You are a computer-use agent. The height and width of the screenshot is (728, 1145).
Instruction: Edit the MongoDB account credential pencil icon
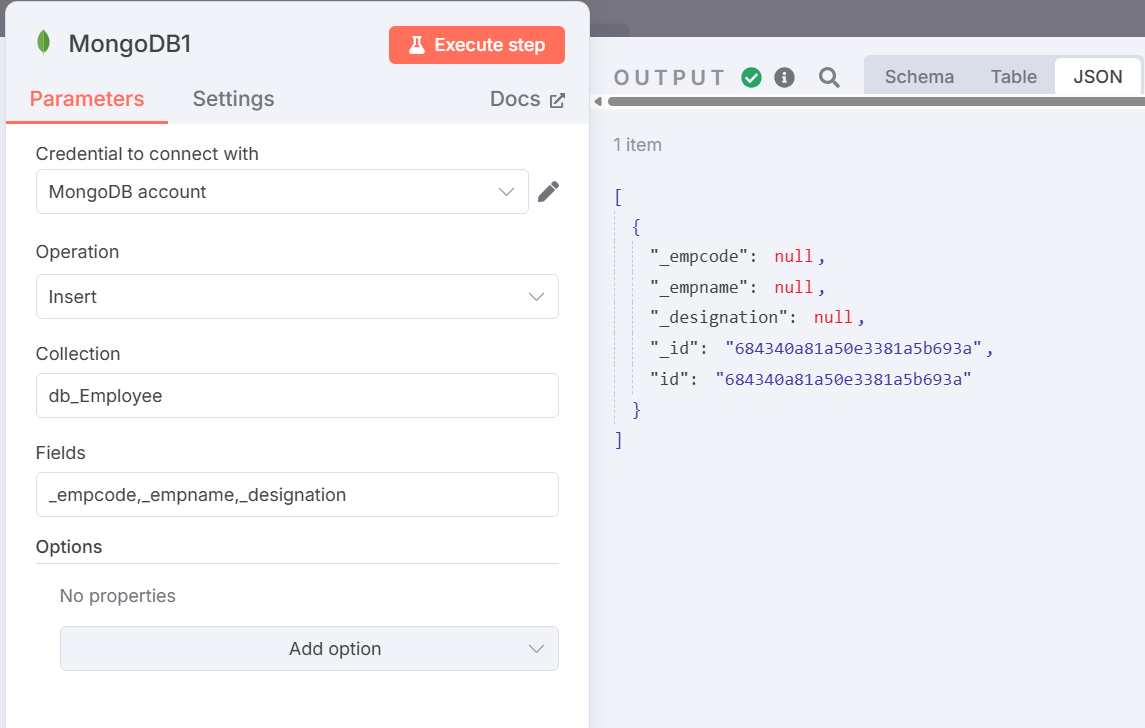click(x=548, y=191)
